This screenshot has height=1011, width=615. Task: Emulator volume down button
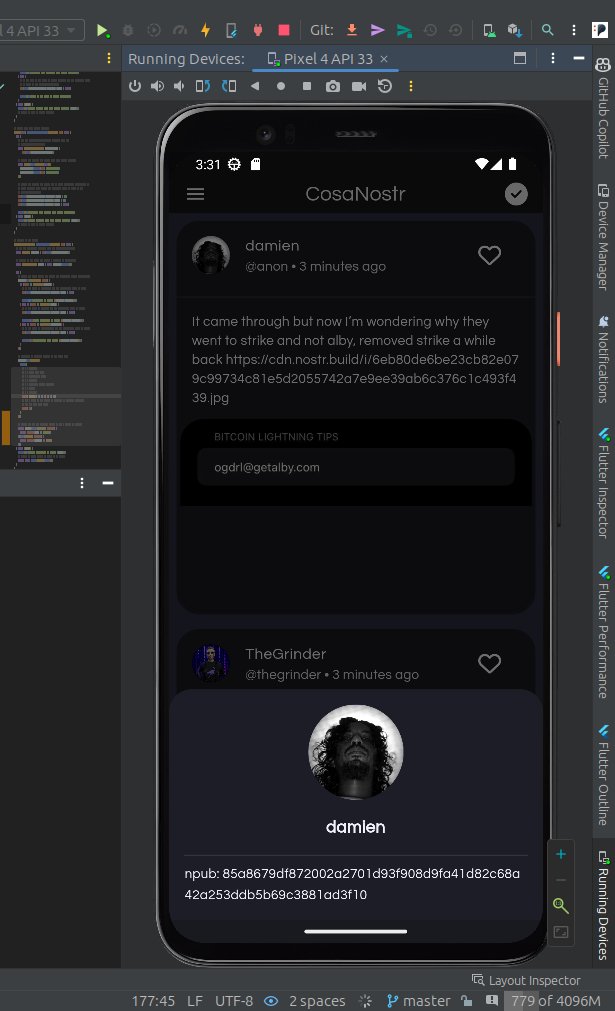[179, 86]
